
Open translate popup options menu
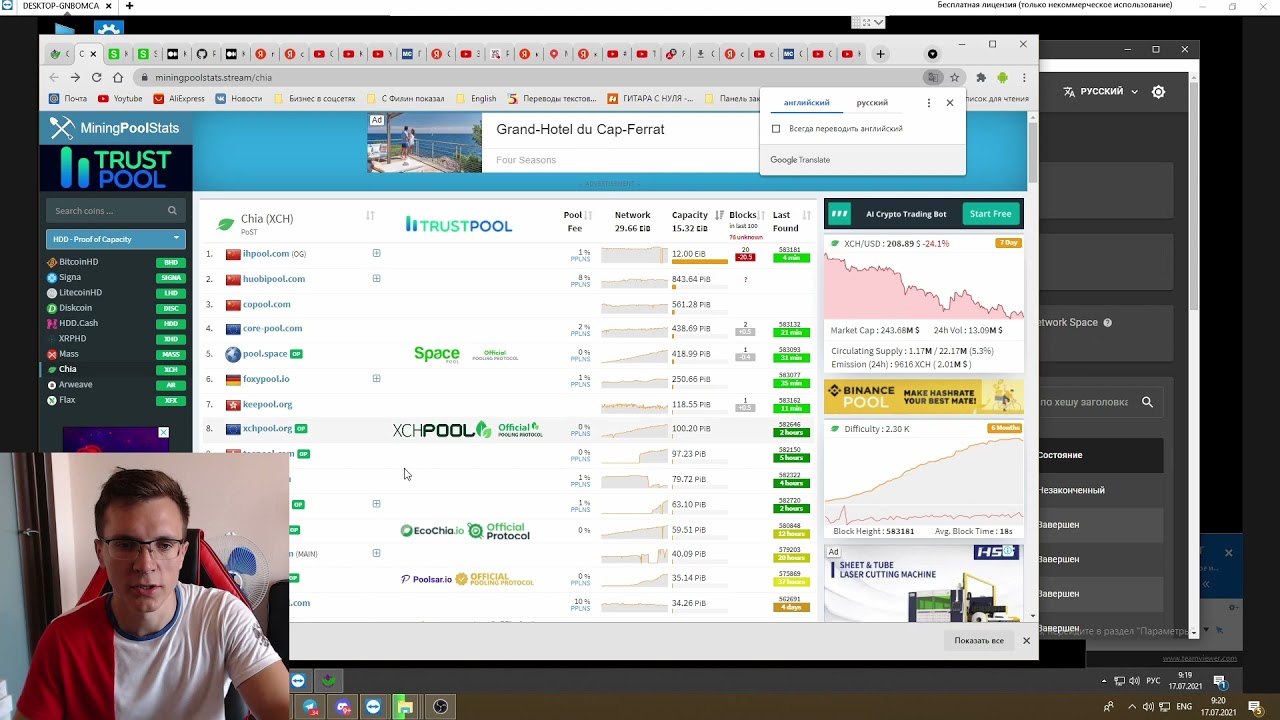[928, 103]
